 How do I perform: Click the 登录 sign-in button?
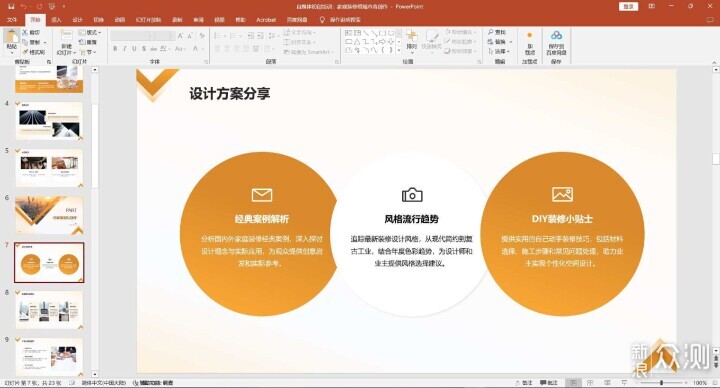[x=628, y=6]
